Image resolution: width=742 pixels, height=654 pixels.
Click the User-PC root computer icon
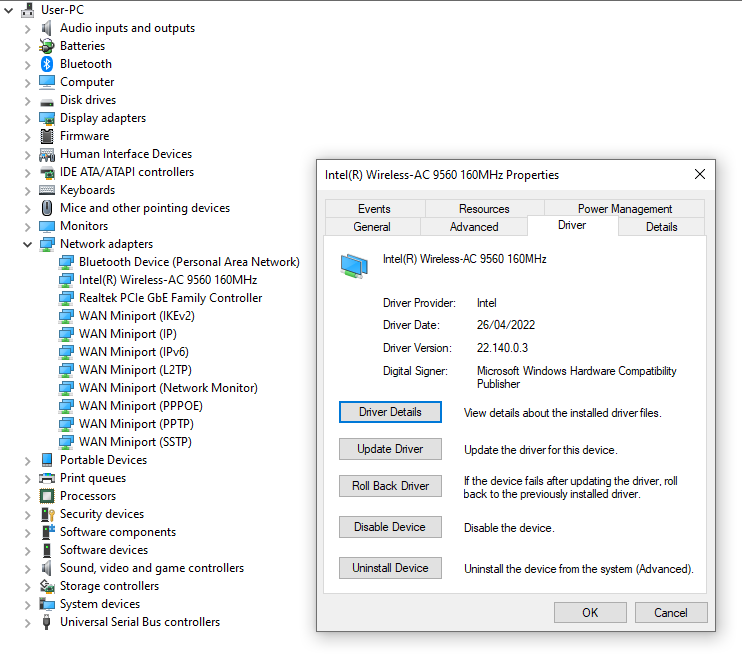pyautogui.click(x=27, y=9)
